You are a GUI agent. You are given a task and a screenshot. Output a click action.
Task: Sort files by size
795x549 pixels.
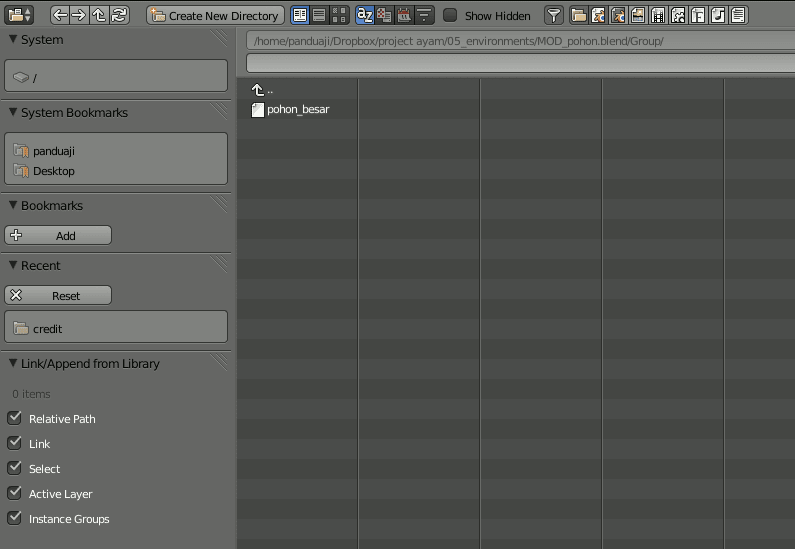click(x=424, y=15)
